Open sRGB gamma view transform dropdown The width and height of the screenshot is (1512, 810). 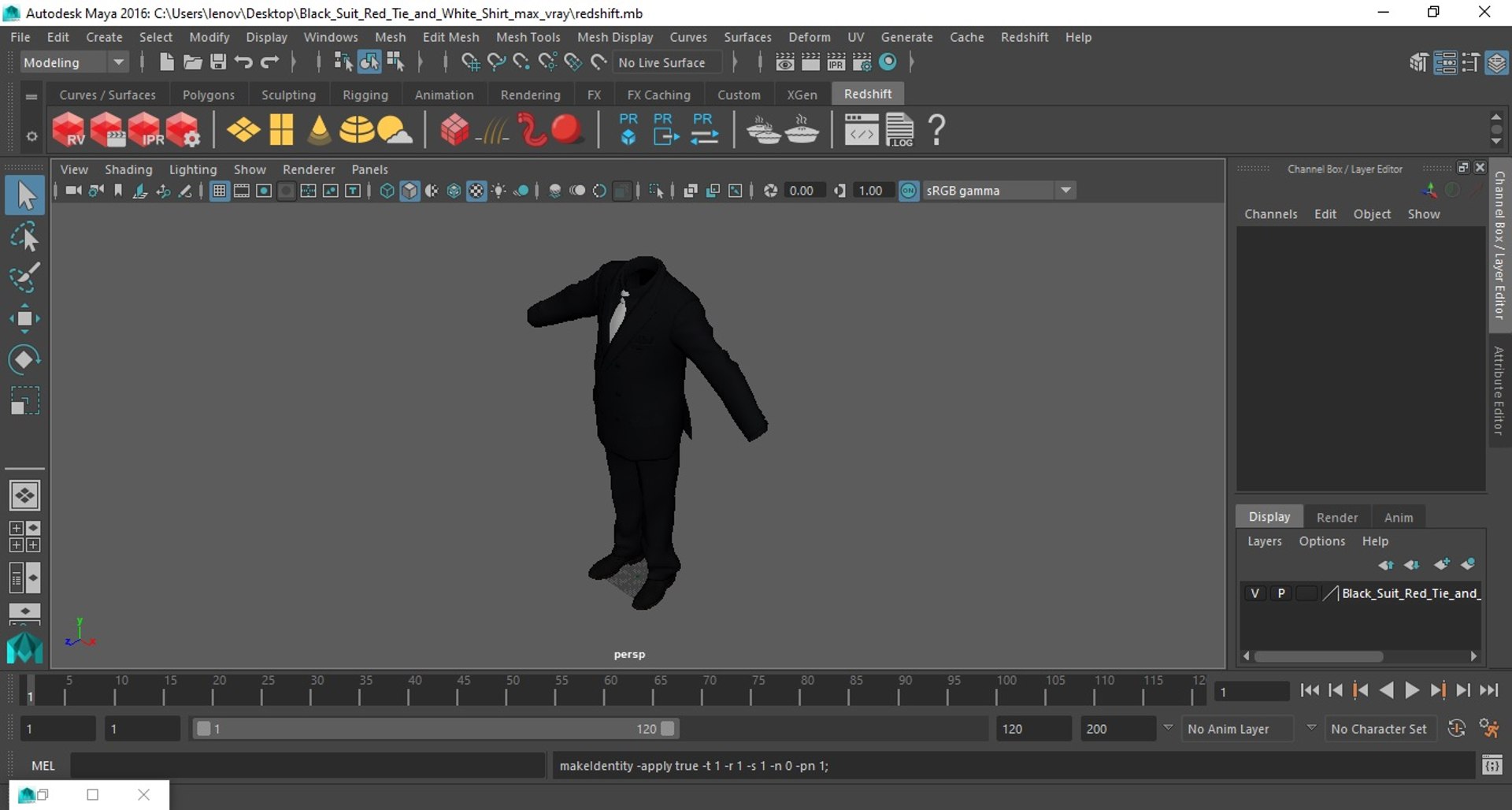coord(998,191)
